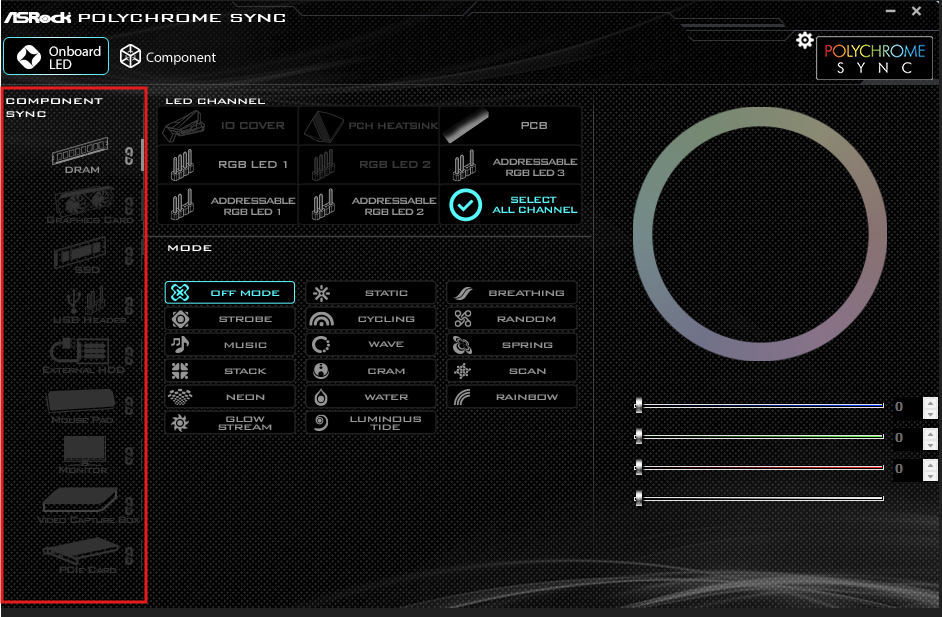Open the Component tab

click(x=168, y=57)
